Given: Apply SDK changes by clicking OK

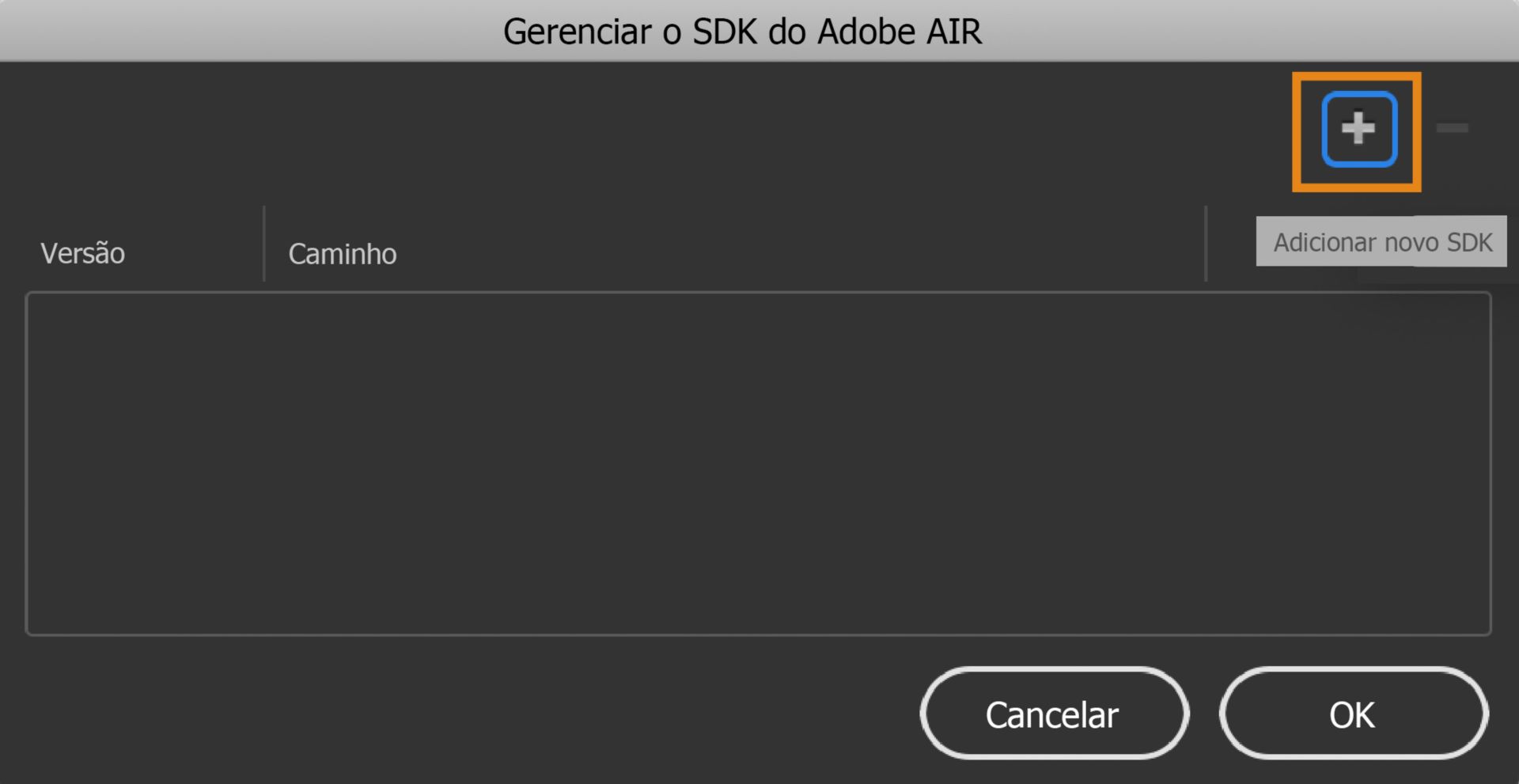Looking at the screenshot, I should coord(1353,713).
